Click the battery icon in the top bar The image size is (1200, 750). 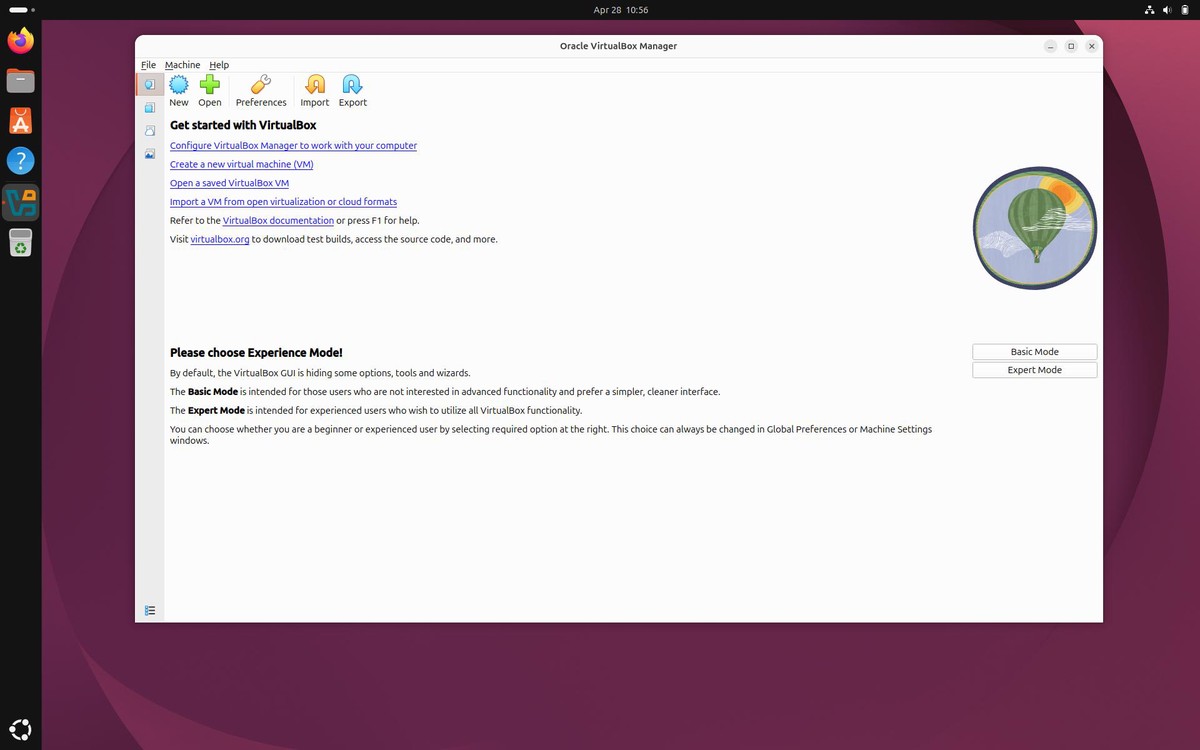coord(1184,10)
